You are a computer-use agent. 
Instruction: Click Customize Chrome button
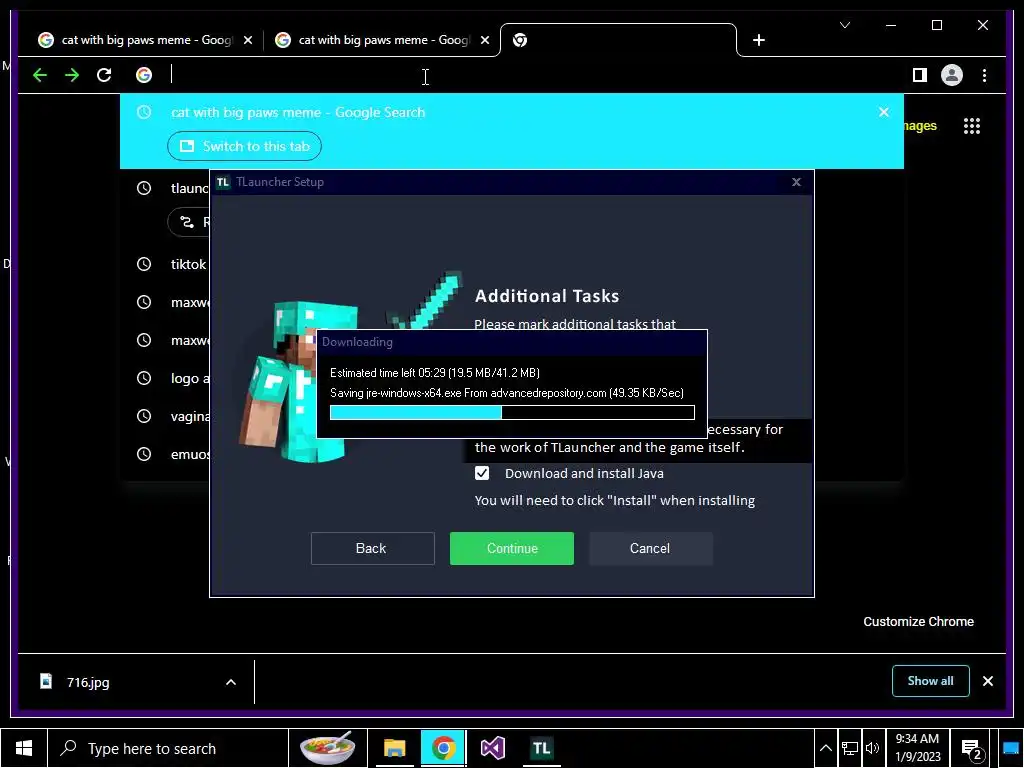(x=918, y=622)
